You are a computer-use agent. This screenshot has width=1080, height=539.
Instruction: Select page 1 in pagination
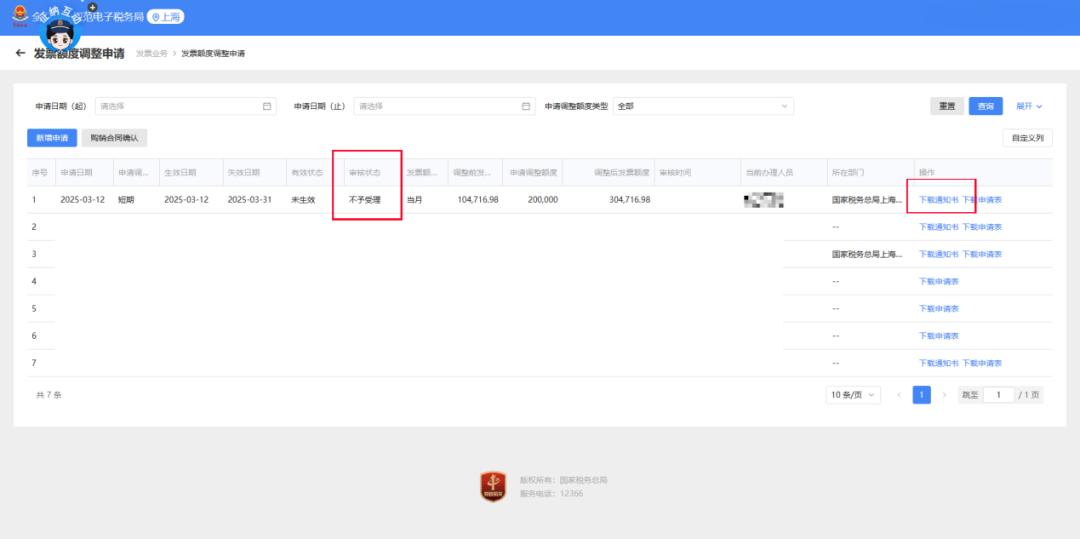[922, 394]
